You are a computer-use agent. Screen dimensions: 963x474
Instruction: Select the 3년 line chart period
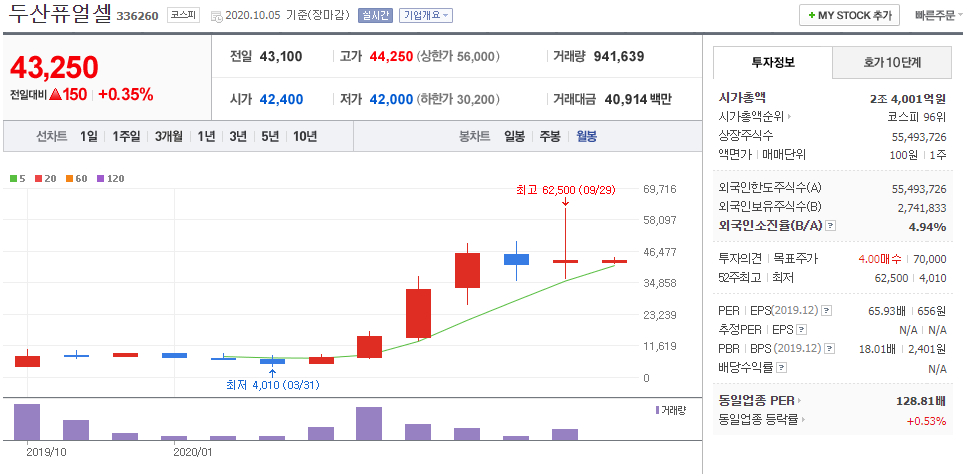(x=238, y=136)
